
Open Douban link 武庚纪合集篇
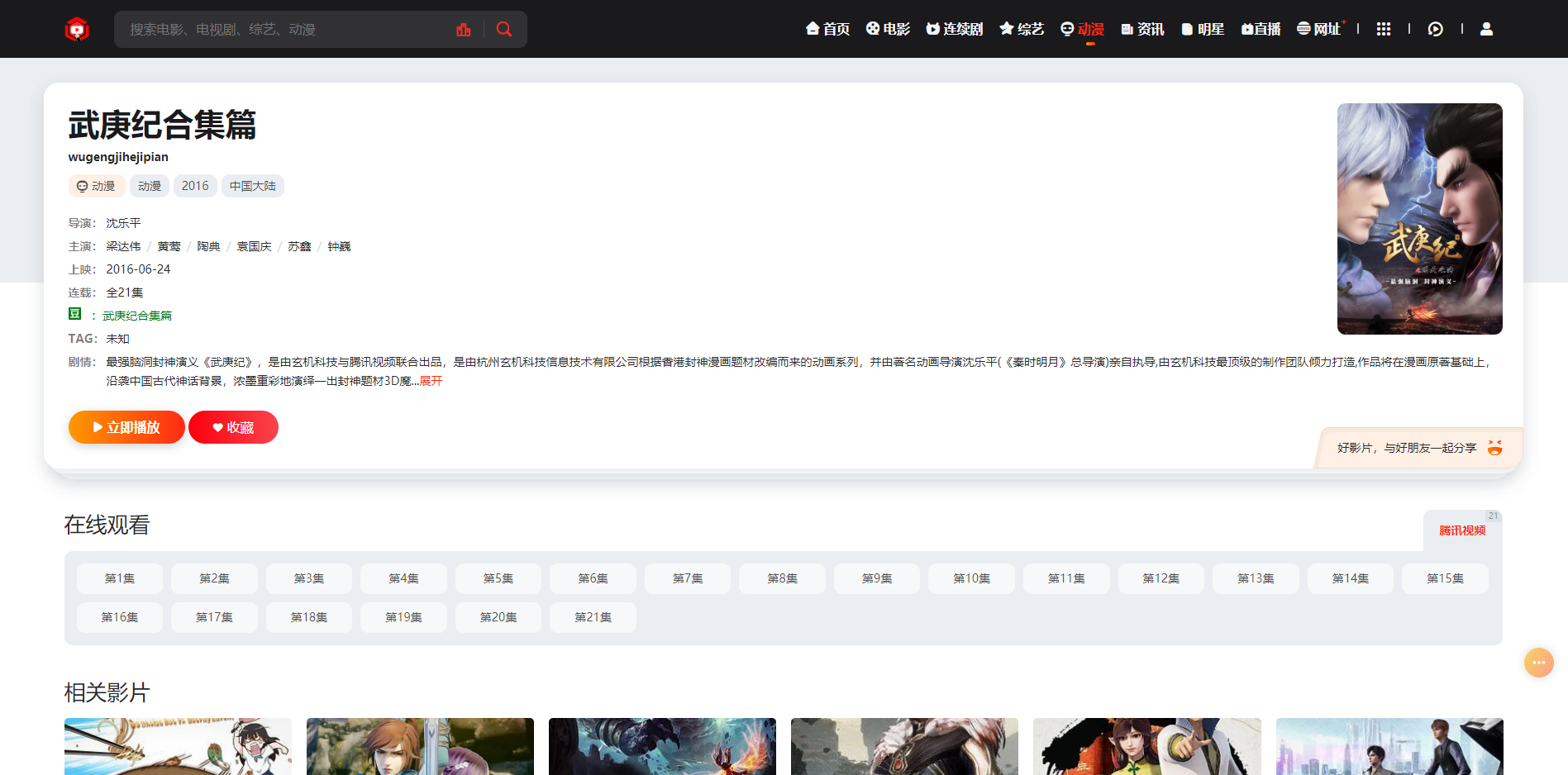(137, 316)
